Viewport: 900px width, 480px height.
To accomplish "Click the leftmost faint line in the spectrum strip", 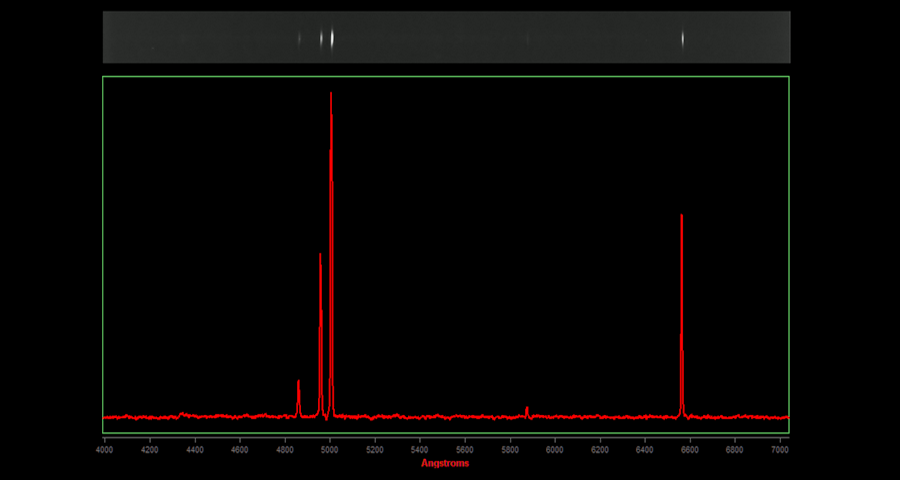I will click(x=299, y=39).
